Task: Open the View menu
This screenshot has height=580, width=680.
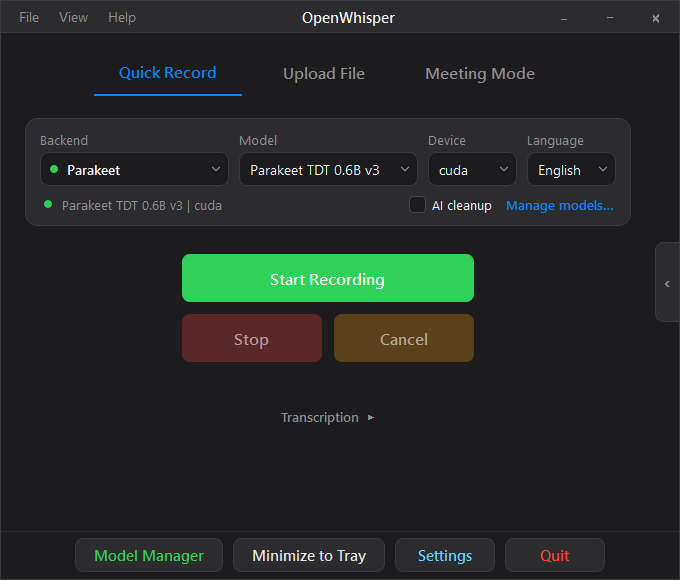Action: point(73,17)
